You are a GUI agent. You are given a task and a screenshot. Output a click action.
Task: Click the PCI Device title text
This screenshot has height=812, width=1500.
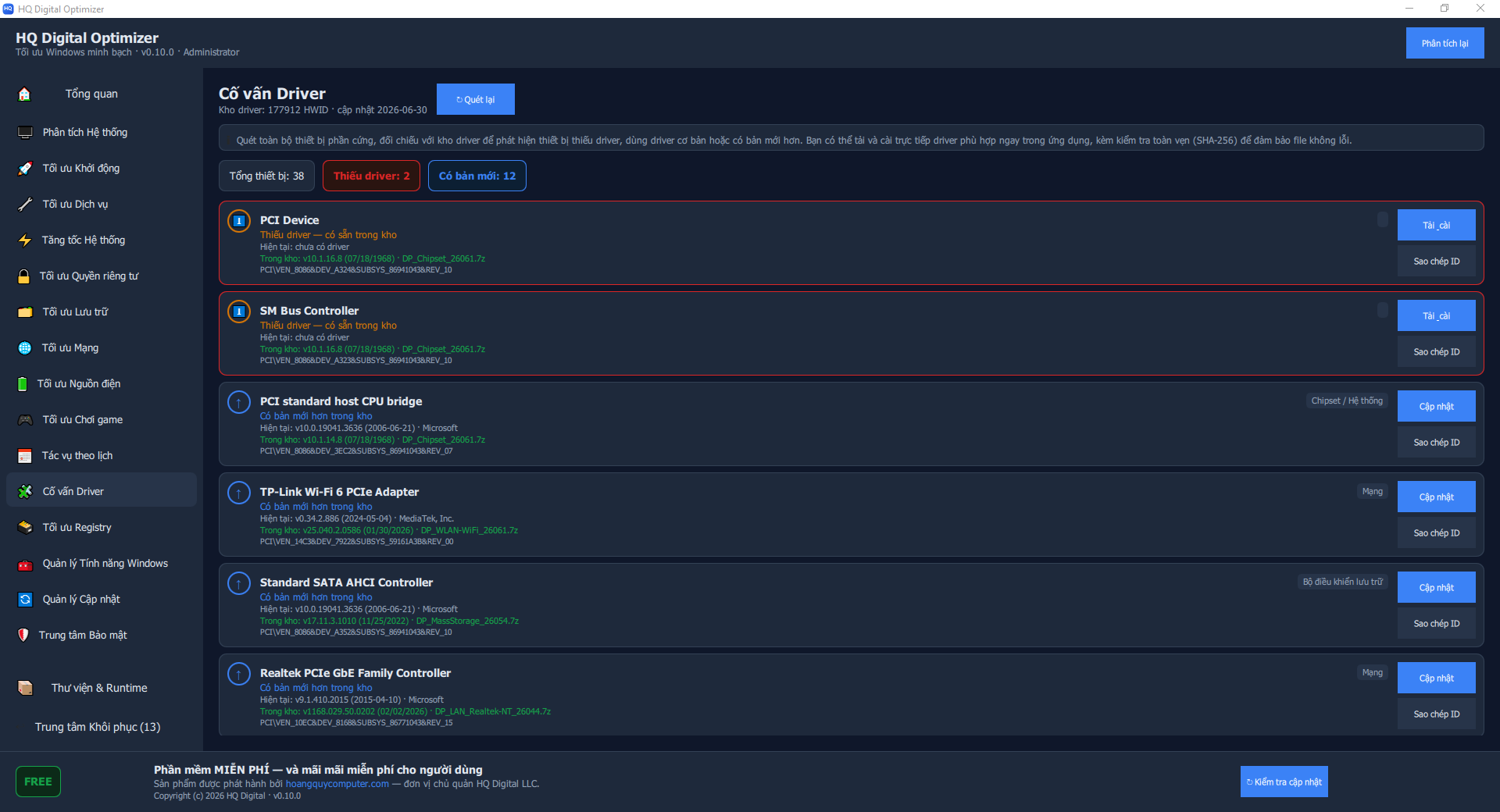tap(289, 220)
